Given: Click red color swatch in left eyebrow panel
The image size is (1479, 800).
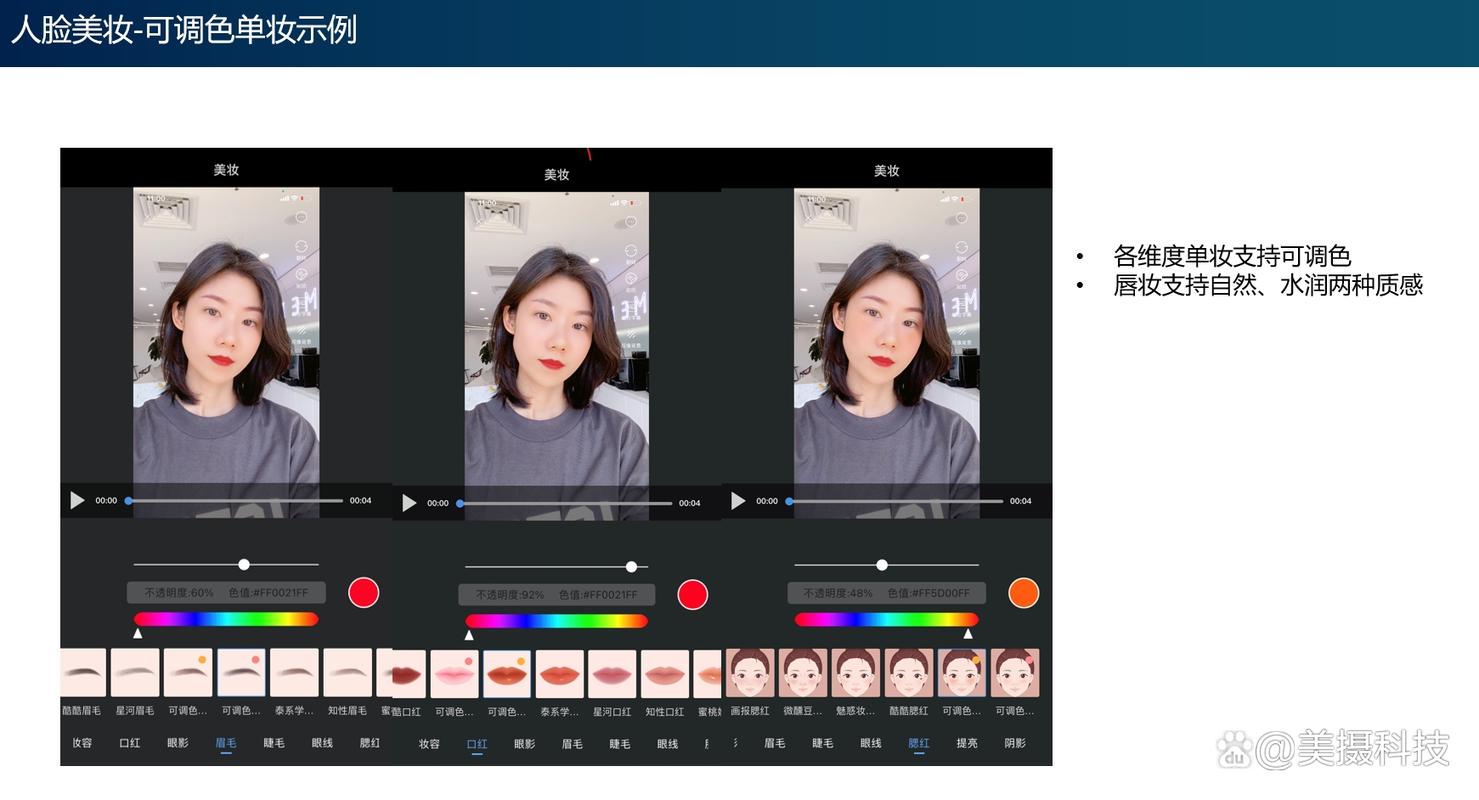Looking at the screenshot, I should pyautogui.click(x=364, y=593).
